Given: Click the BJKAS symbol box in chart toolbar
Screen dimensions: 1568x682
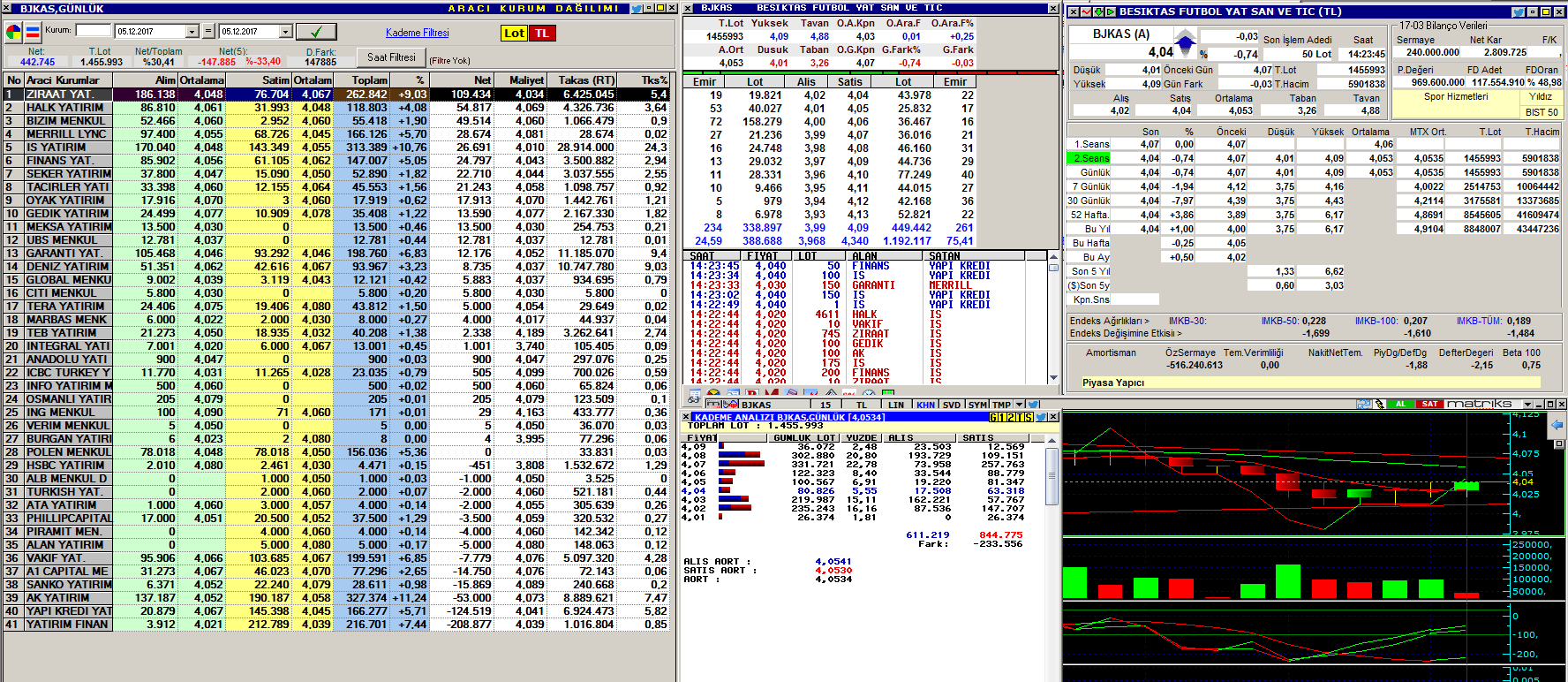Looking at the screenshot, I should 773,405.
